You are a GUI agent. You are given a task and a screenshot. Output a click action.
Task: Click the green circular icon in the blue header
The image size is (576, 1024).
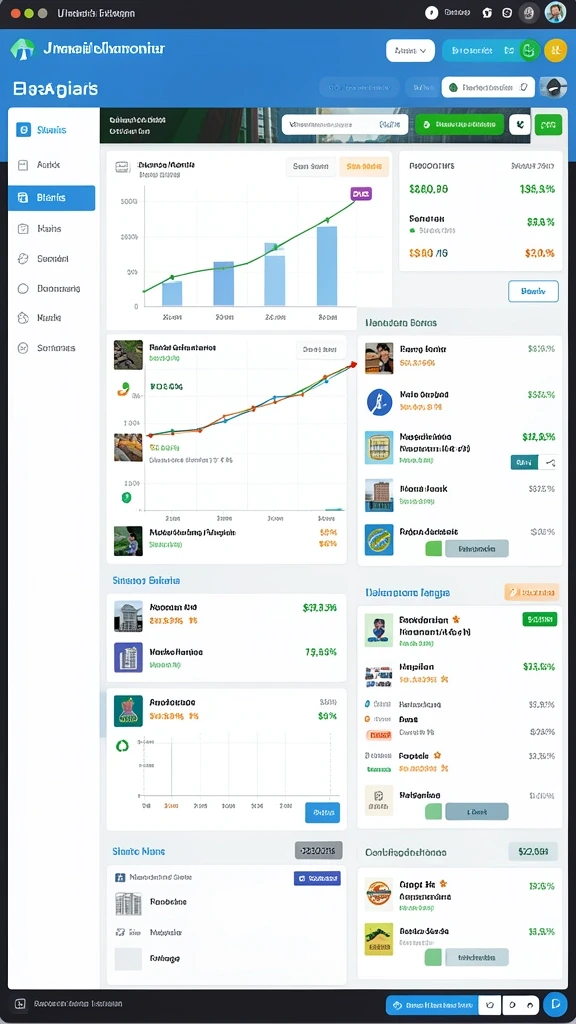point(530,50)
